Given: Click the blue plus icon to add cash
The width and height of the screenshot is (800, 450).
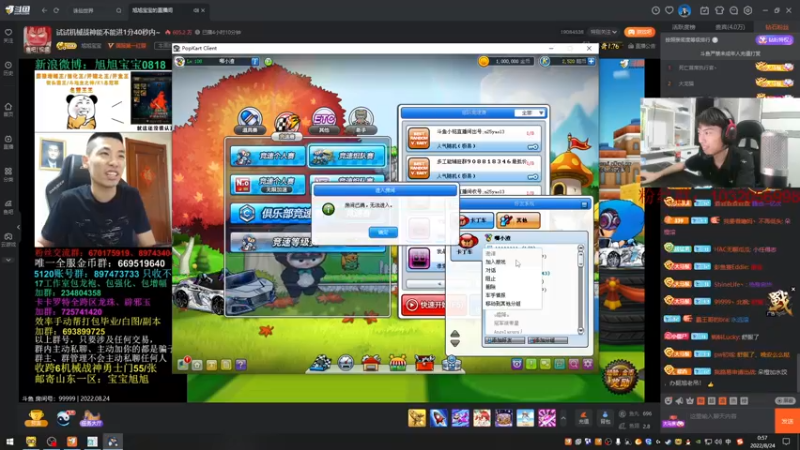Looking at the screenshot, I should (x=591, y=61).
